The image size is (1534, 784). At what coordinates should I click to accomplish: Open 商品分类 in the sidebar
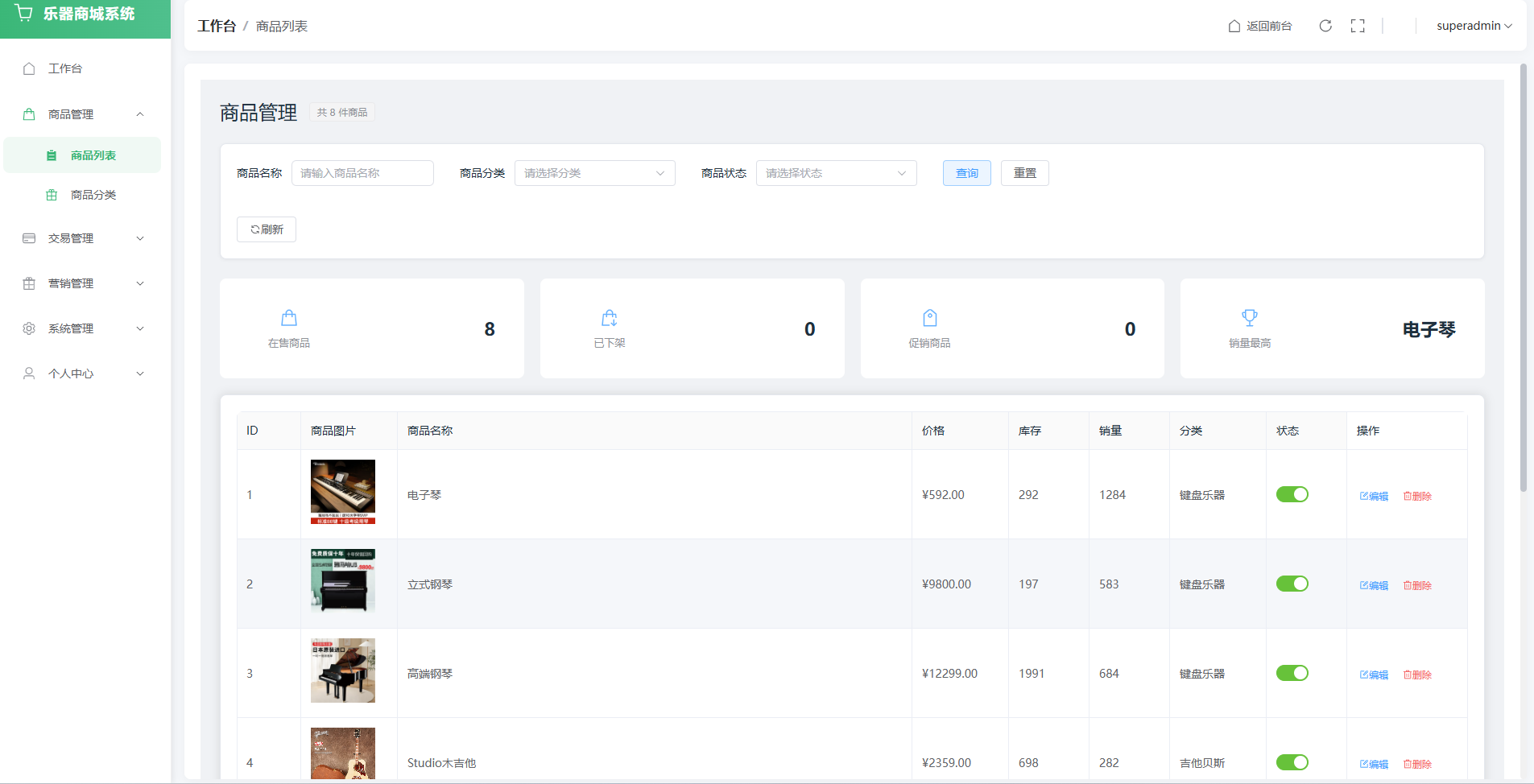click(x=93, y=195)
